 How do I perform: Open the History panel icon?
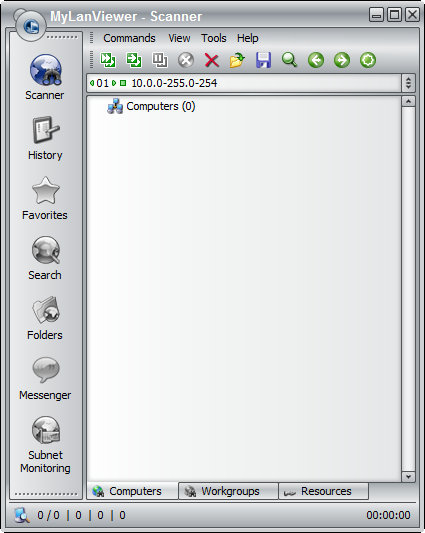(x=45, y=138)
